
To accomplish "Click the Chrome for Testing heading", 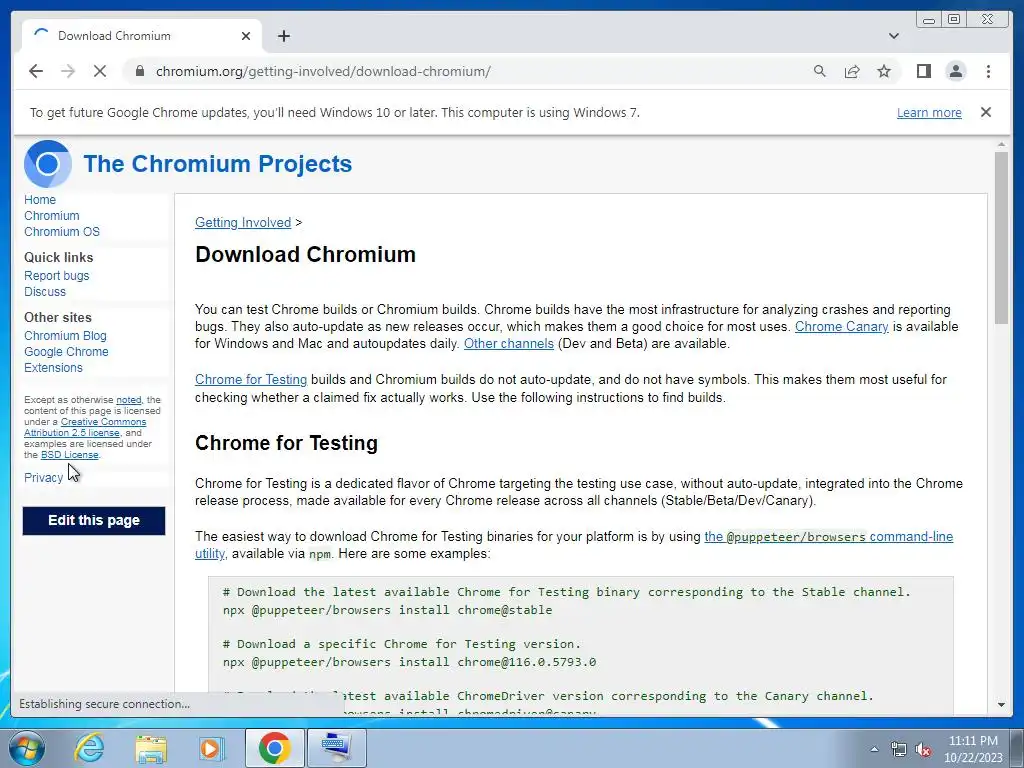I will click(286, 443).
